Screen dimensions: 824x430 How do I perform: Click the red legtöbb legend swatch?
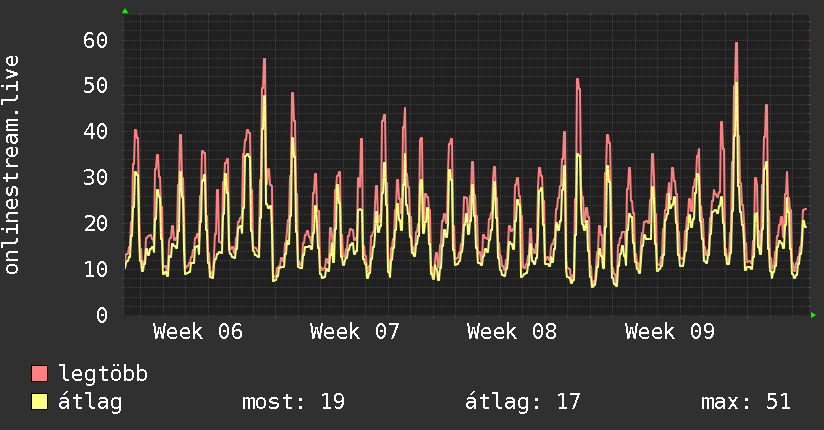pyautogui.click(x=40, y=374)
